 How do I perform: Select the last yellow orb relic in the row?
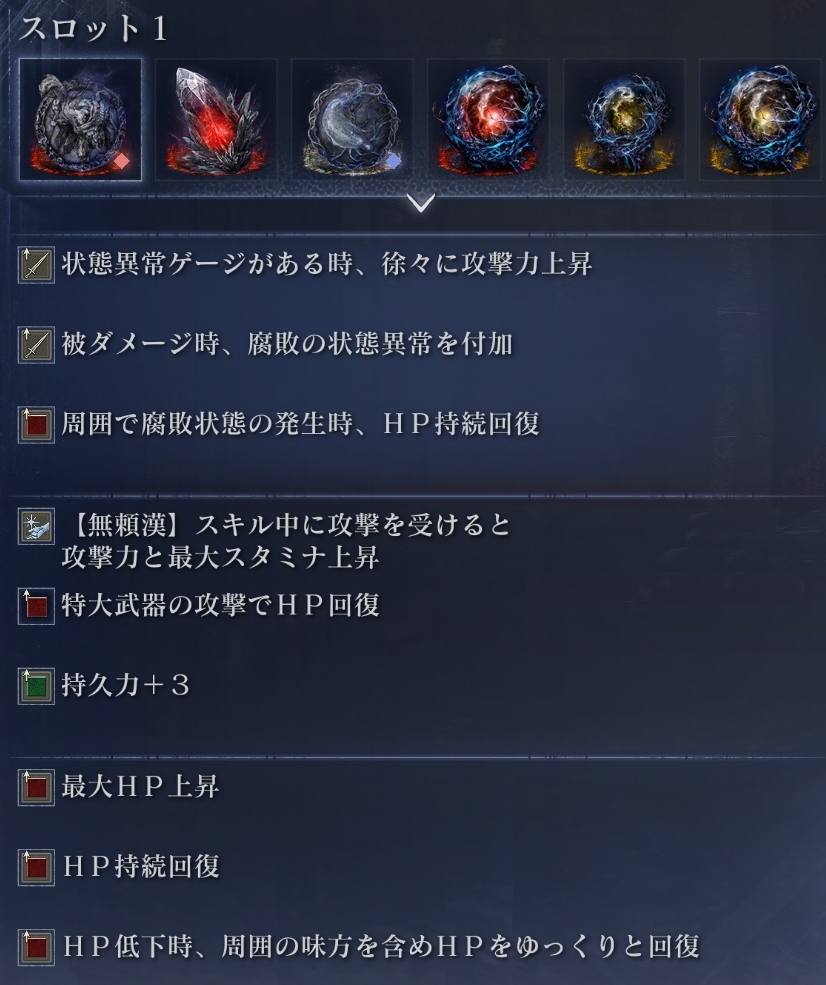[760, 120]
